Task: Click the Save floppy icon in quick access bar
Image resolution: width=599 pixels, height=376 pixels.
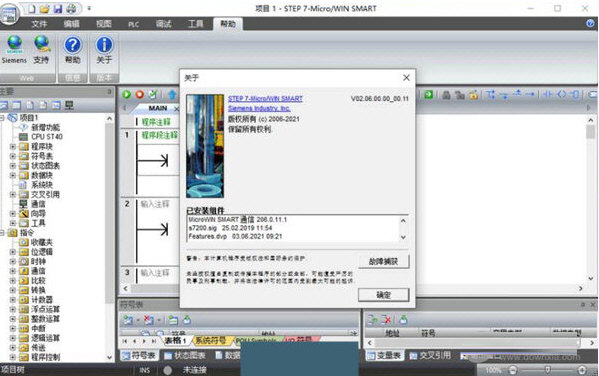Action: pos(58,8)
